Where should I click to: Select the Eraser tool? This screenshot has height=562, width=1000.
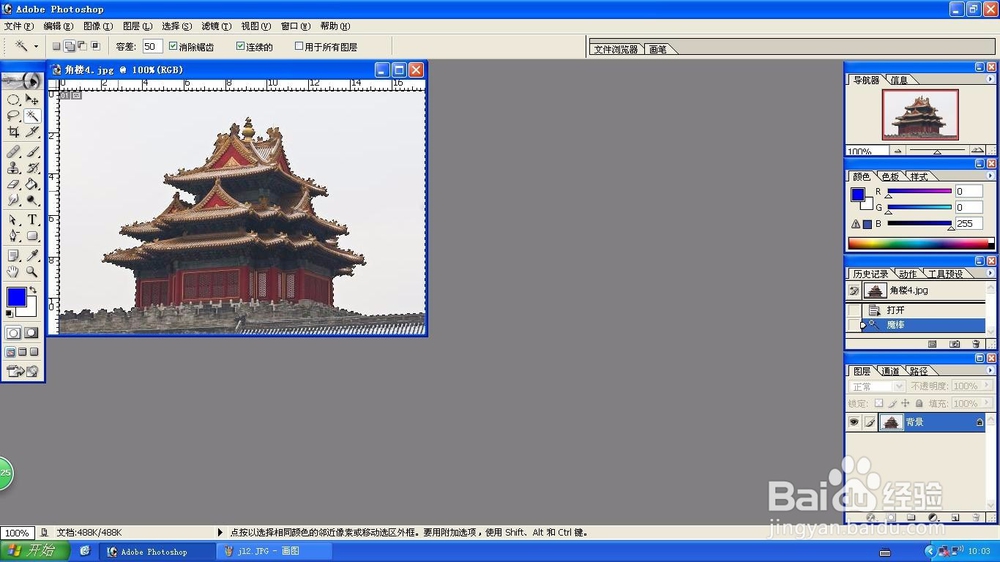point(13,184)
